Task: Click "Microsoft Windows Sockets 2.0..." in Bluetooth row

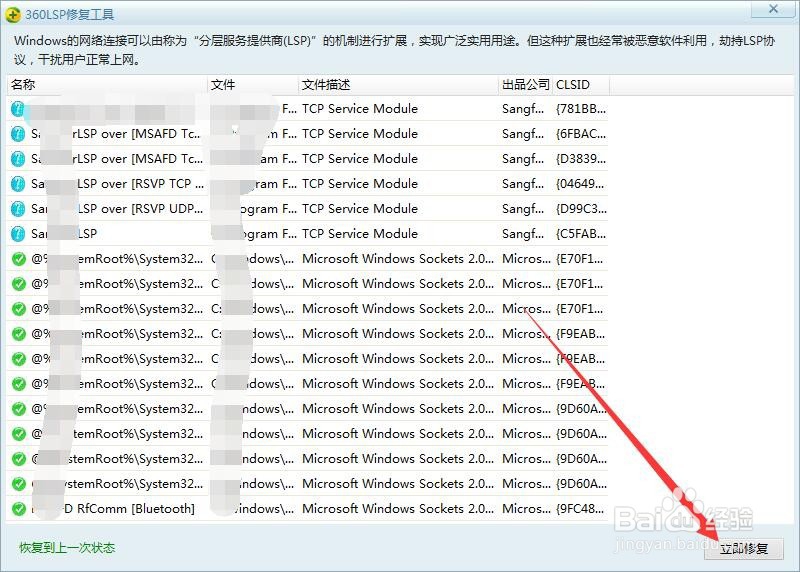Action: pyautogui.click(x=398, y=509)
